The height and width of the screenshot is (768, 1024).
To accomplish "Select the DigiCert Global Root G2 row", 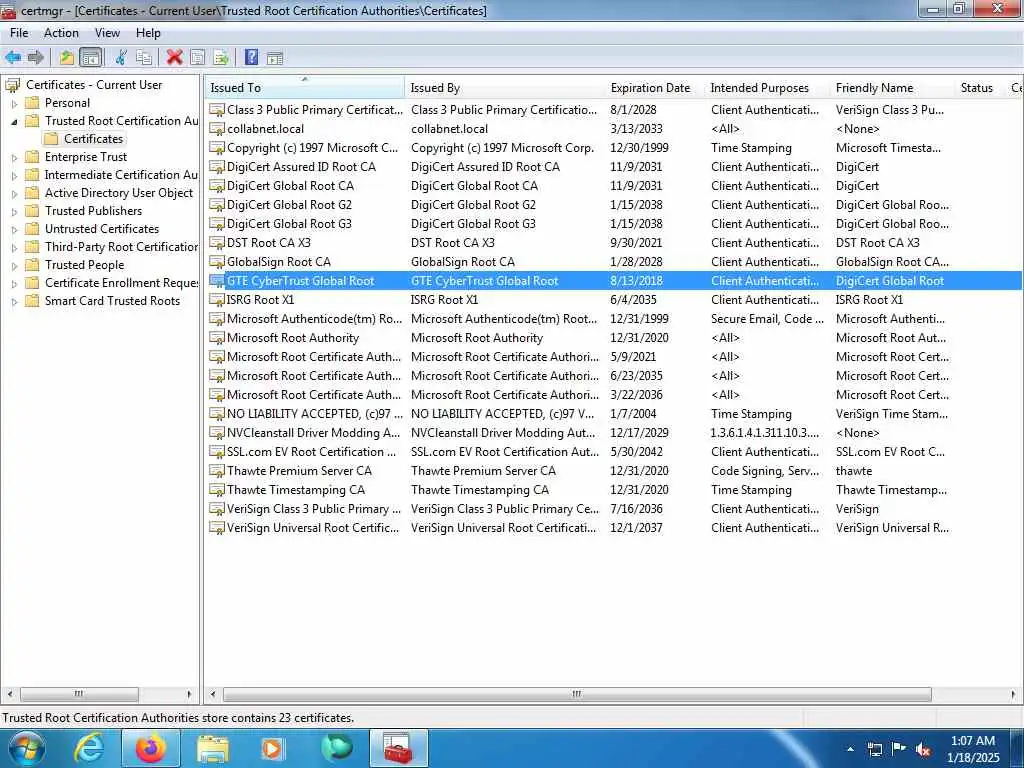I will [614, 205].
